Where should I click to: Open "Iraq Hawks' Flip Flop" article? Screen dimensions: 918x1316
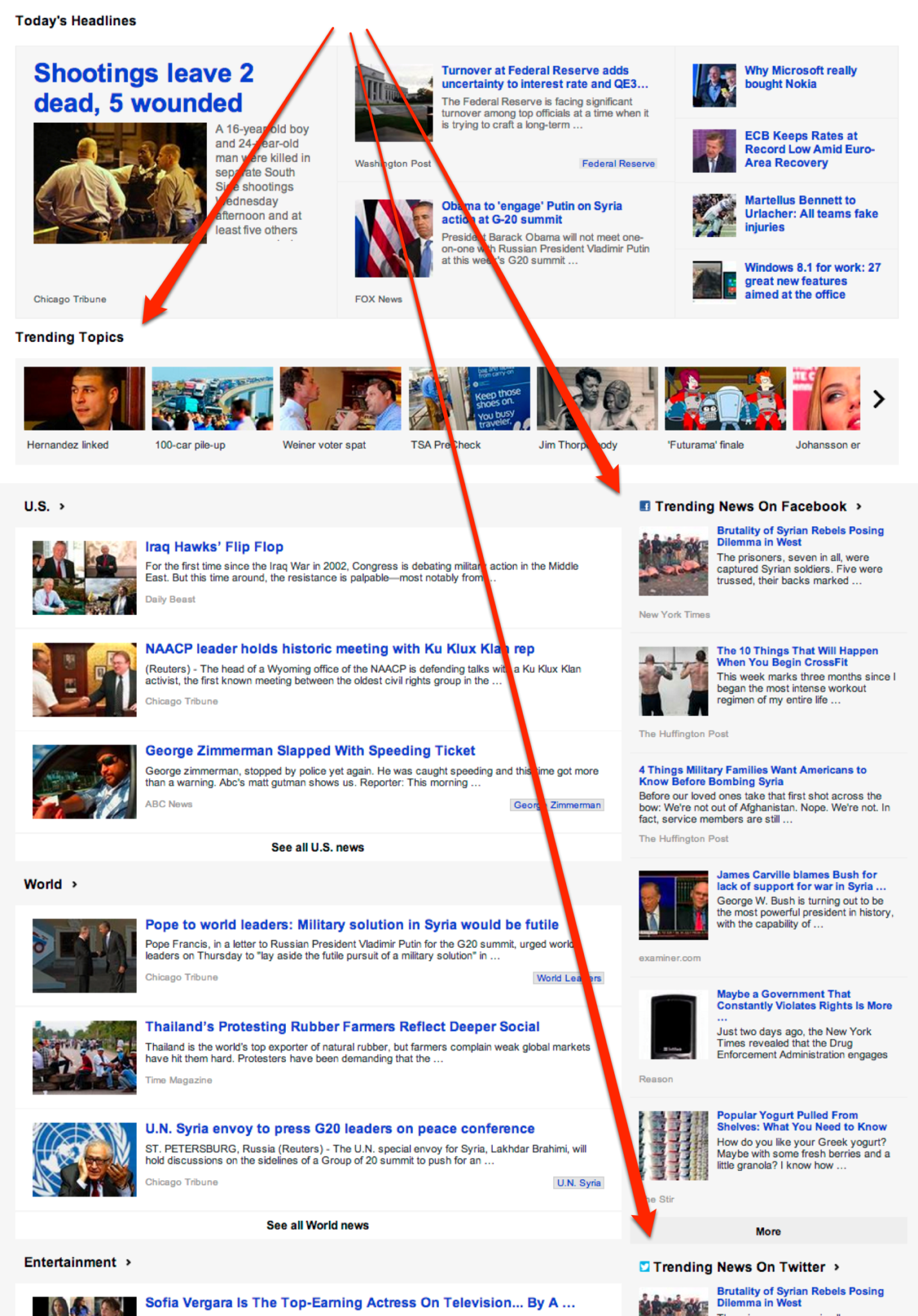pyautogui.click(x=214, y=547)
